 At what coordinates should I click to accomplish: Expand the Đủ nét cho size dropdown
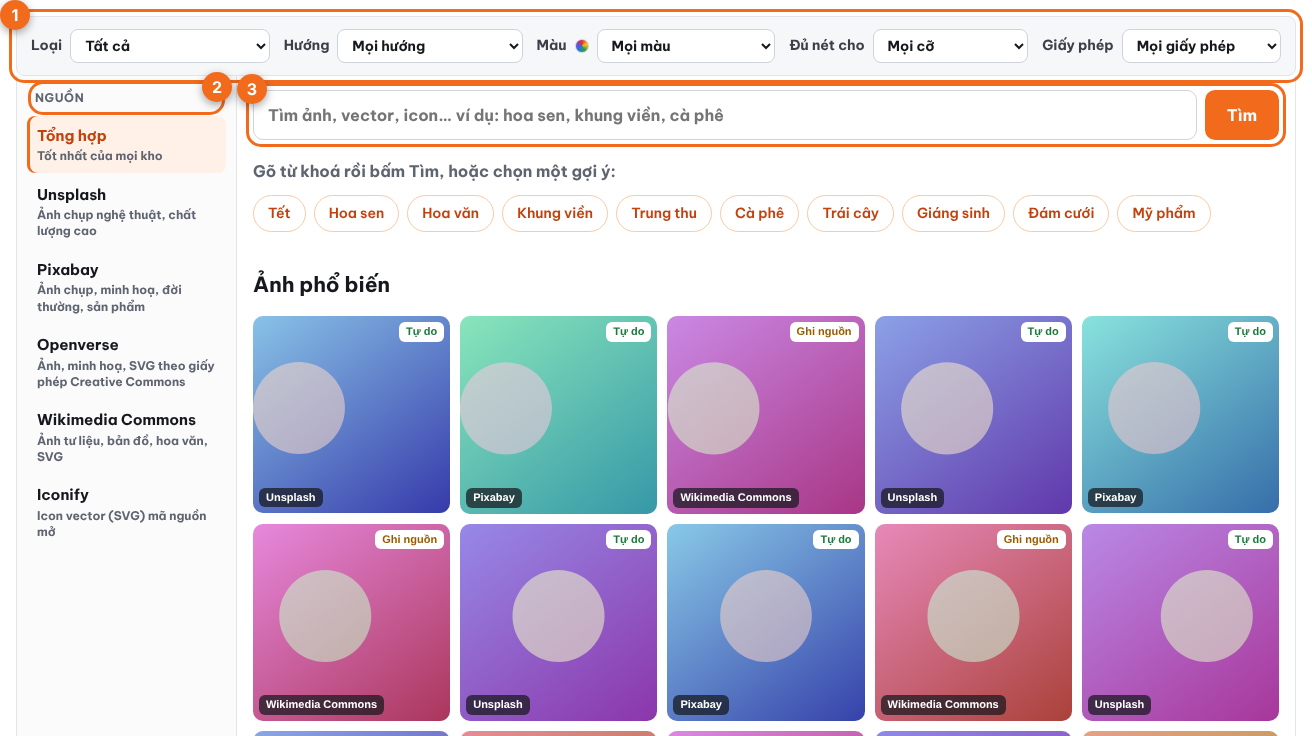coord(950,46)
